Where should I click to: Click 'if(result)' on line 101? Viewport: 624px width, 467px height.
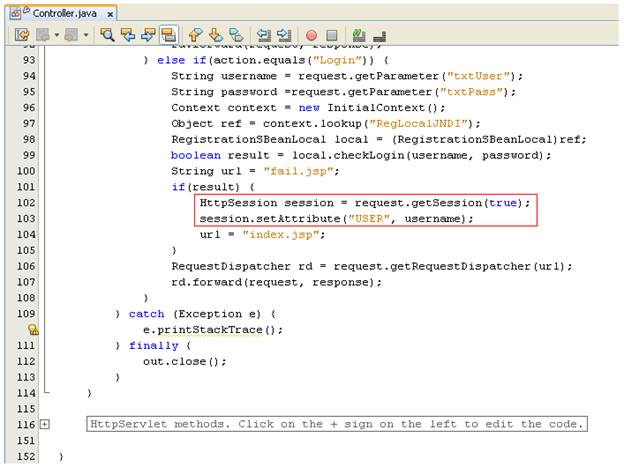[206, 187]
